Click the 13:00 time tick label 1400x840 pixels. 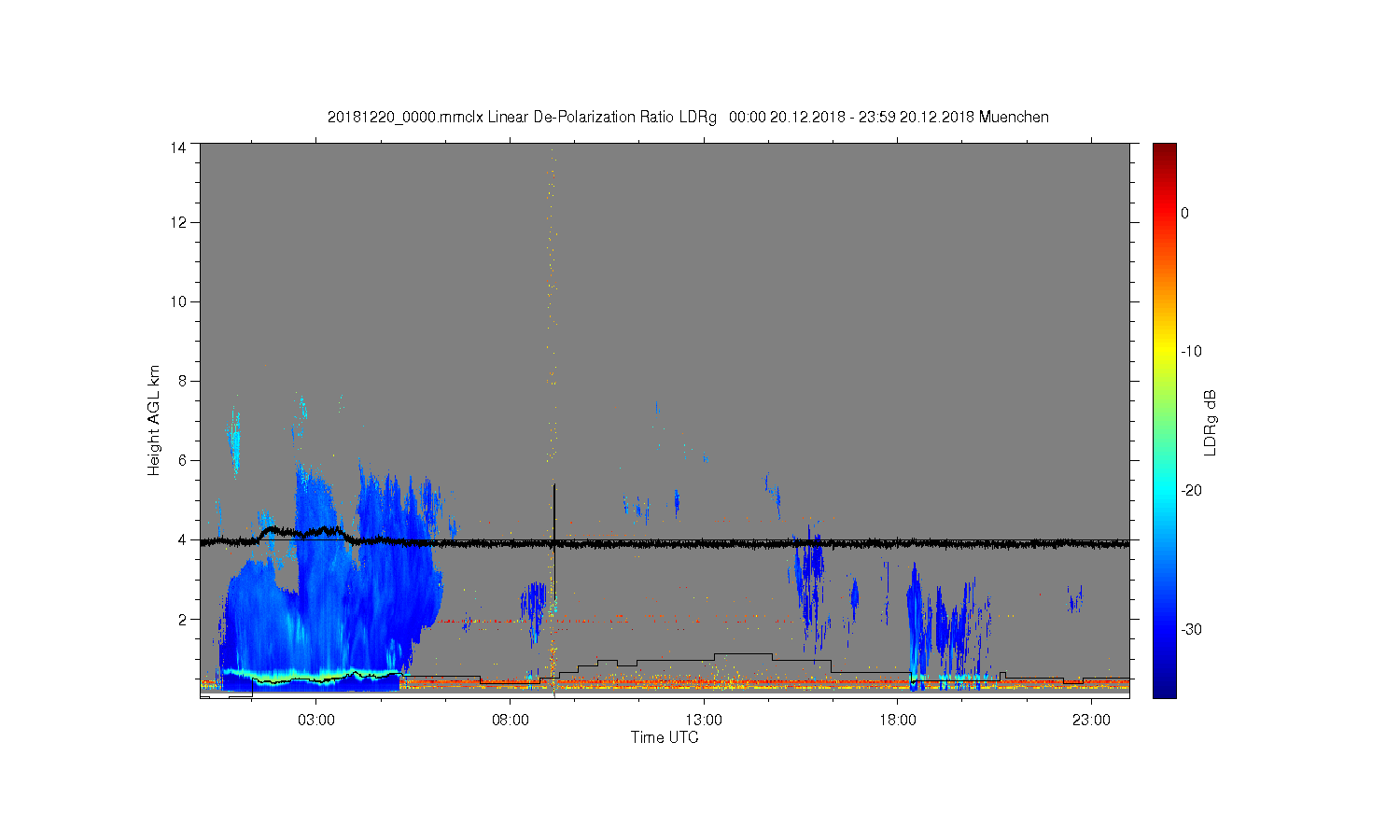(x=704, y=721)
